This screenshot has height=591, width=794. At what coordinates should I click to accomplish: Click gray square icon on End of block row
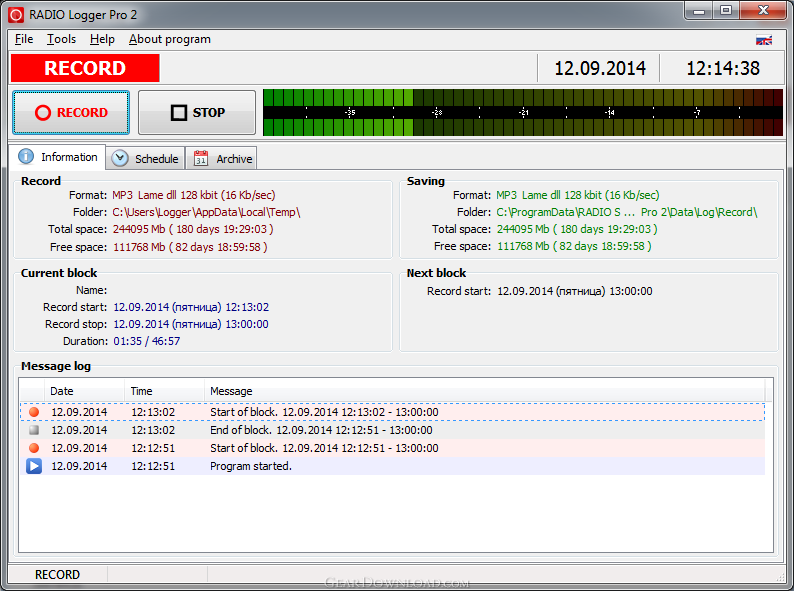[x=34, y=430]
